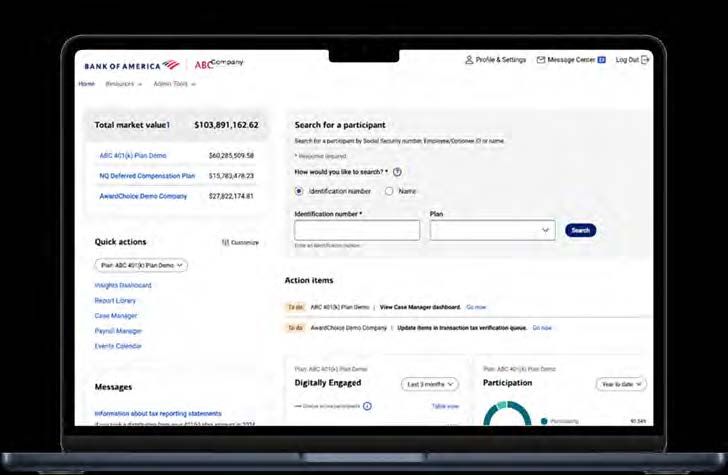The image size is (728, 475).
Task: Open the Message Center envelope icon
Action: [541, 60]
